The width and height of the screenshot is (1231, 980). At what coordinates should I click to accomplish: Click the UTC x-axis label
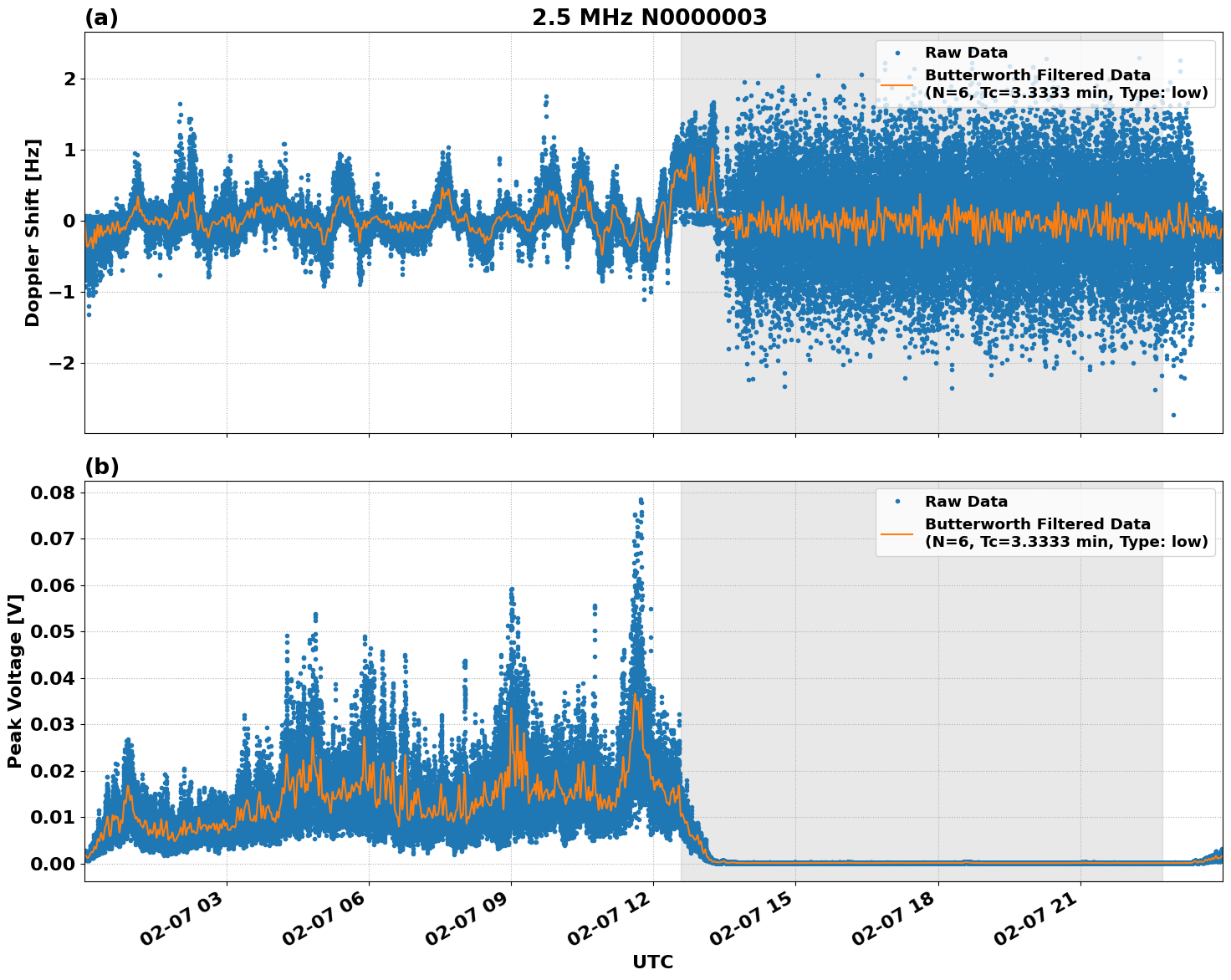[x=652, y=962]
